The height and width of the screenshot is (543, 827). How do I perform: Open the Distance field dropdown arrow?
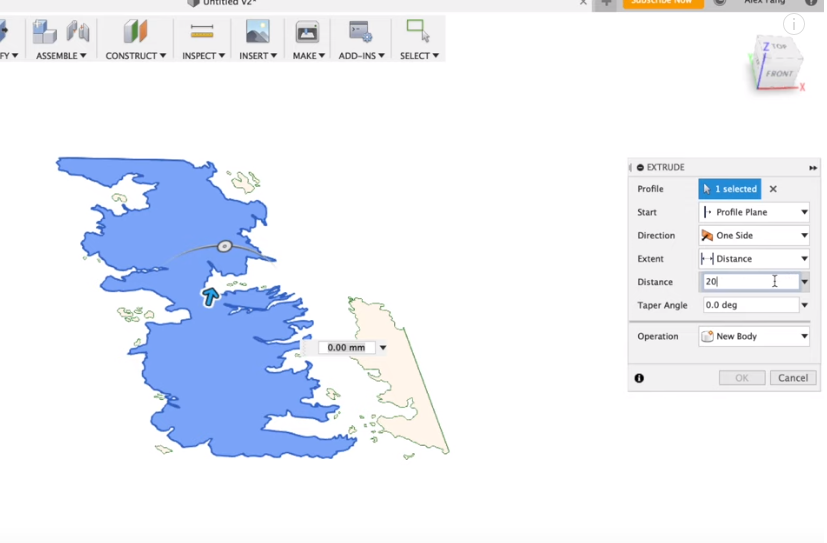coord(805,282)
